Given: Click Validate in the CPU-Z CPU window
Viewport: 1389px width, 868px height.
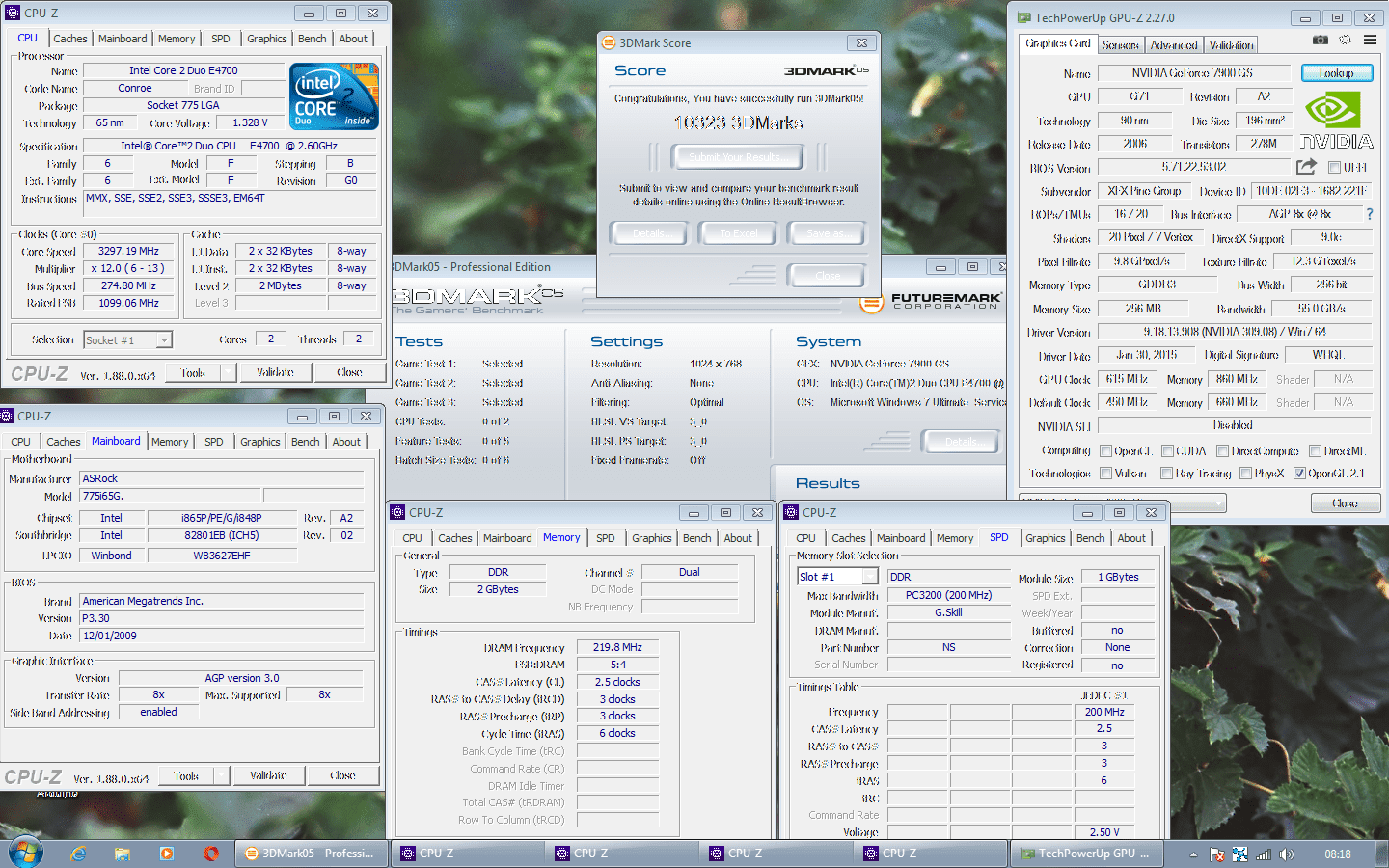Looking at the screenshot, I should tap(275, 372).
